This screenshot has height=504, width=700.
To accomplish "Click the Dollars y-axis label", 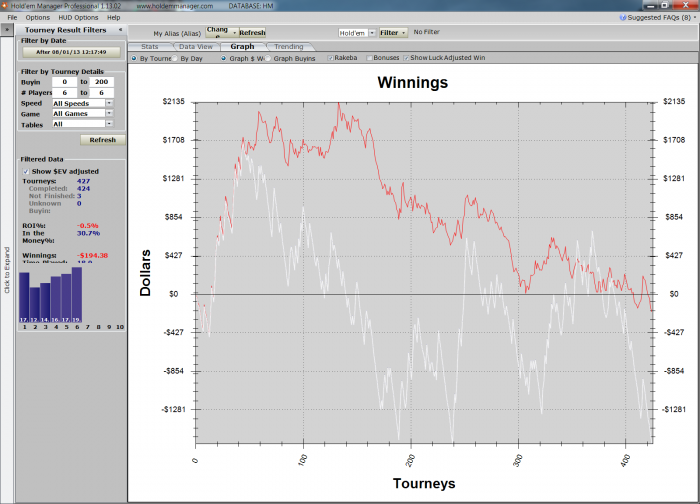I will (145, 273).
